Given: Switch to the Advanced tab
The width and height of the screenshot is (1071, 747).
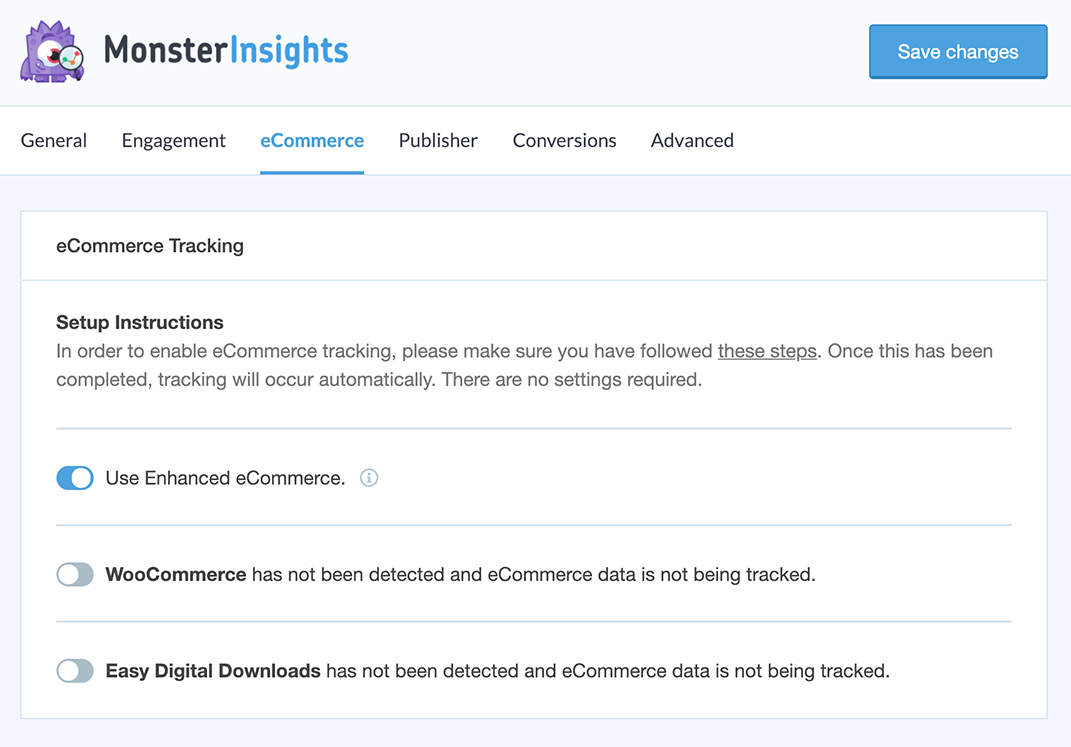Looking at the screenshot, I should click(x=692, y=141).
